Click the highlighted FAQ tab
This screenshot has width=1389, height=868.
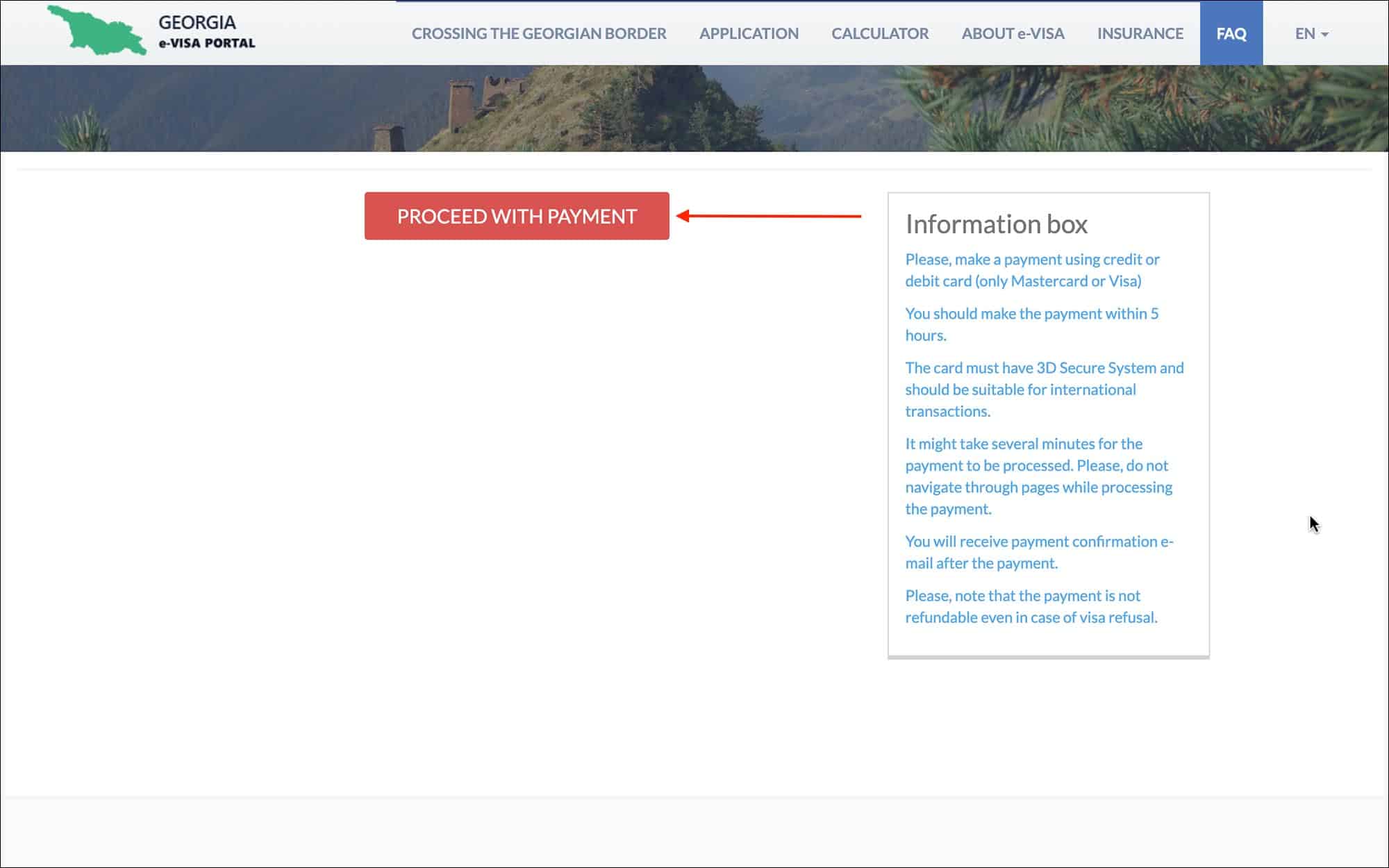point(1231,33)
